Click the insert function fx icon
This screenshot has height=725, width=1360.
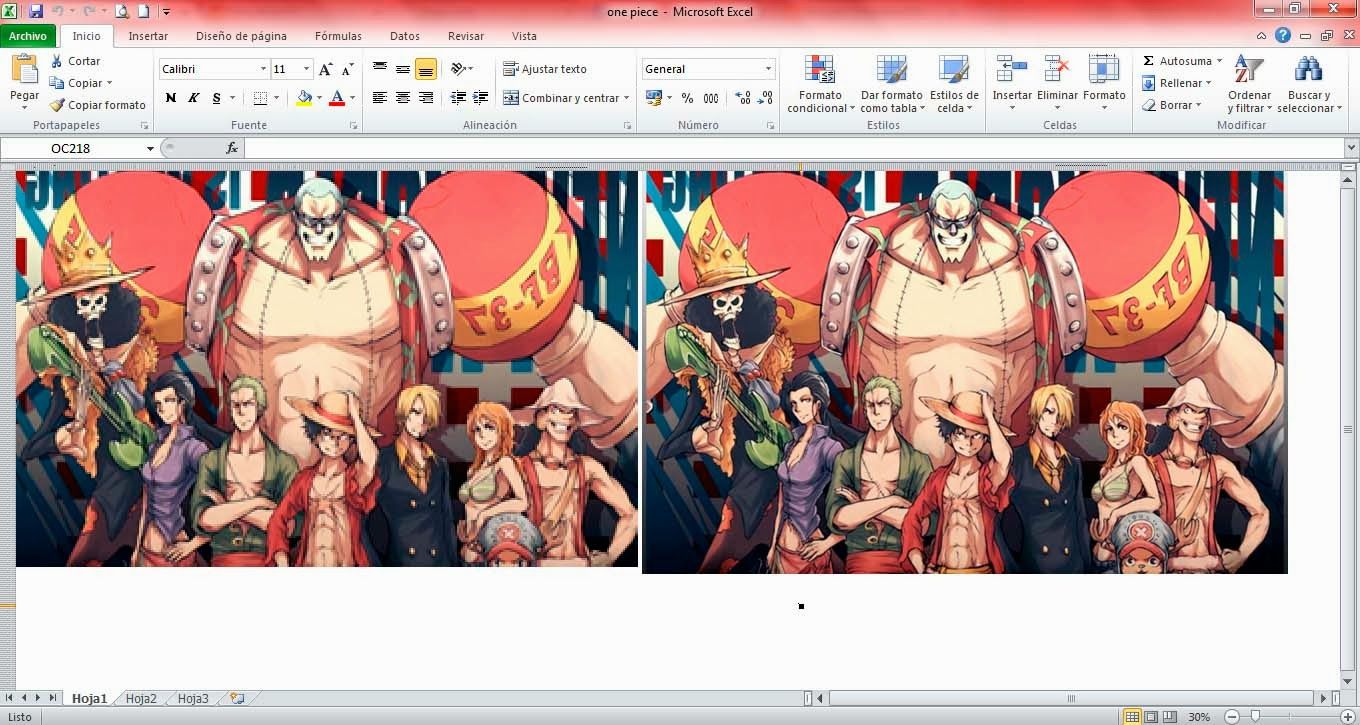coord(232,148)
